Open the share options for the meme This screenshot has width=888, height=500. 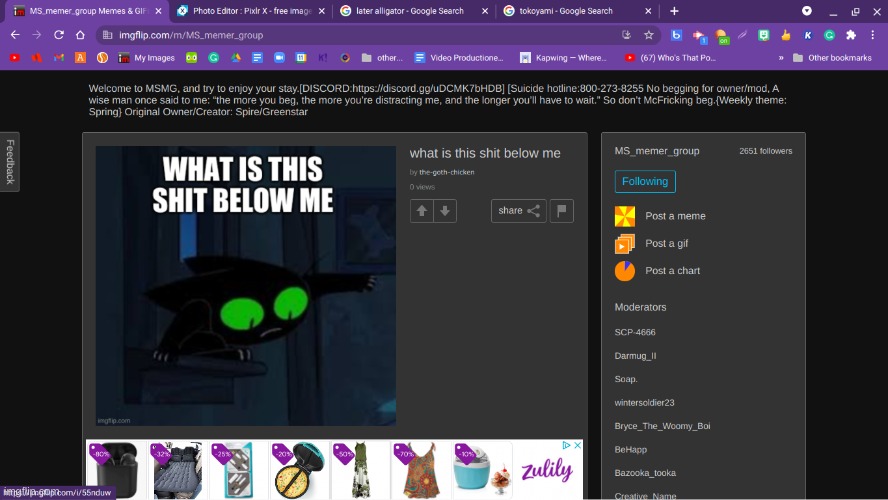tap(518, 211)
